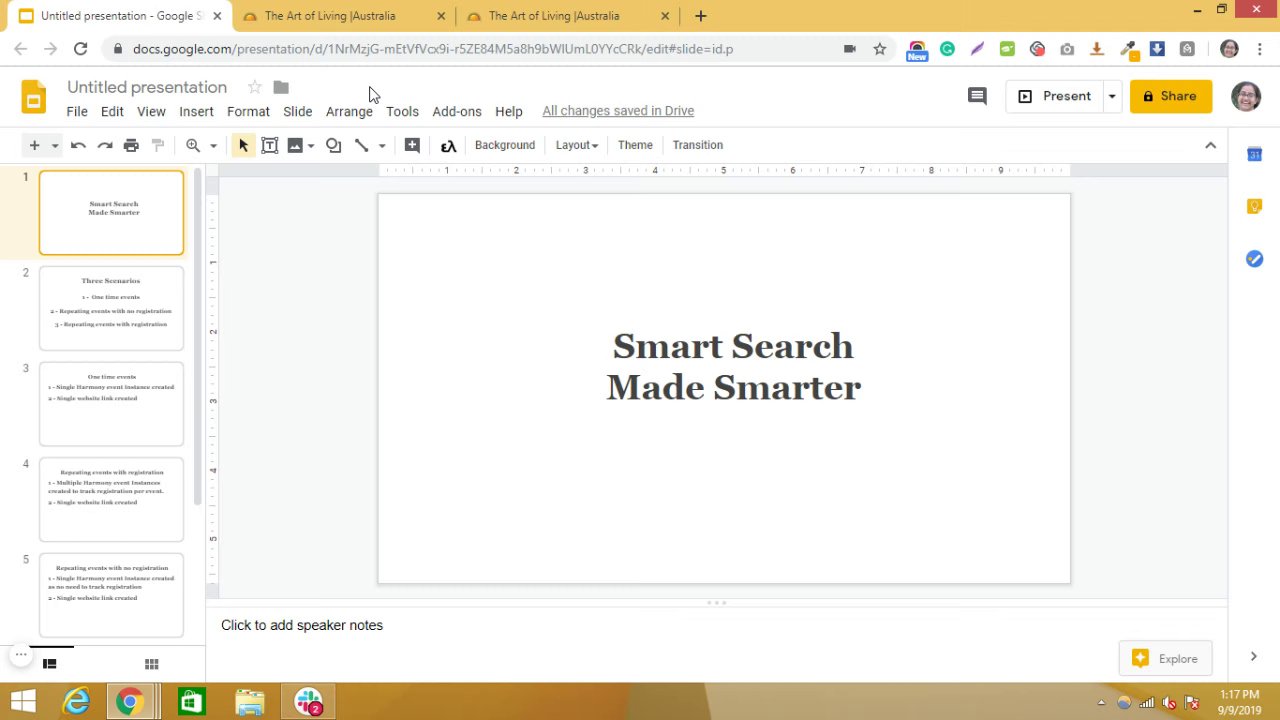
Task: Select the Text box tool
Action: pos(269,145)
